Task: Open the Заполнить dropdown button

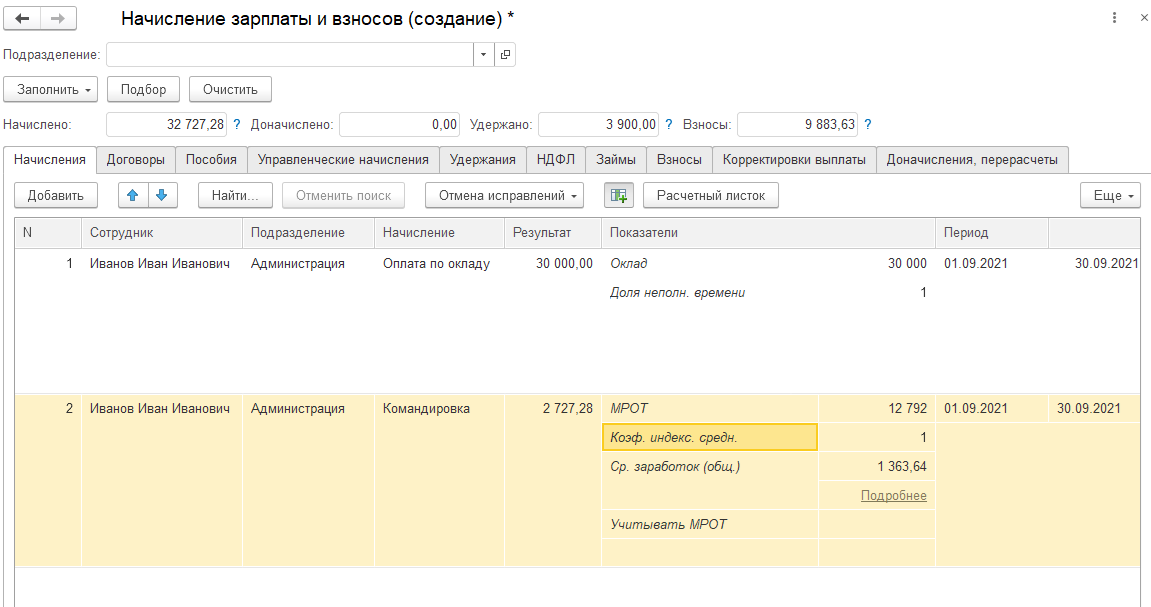Action: click(51, 90)
